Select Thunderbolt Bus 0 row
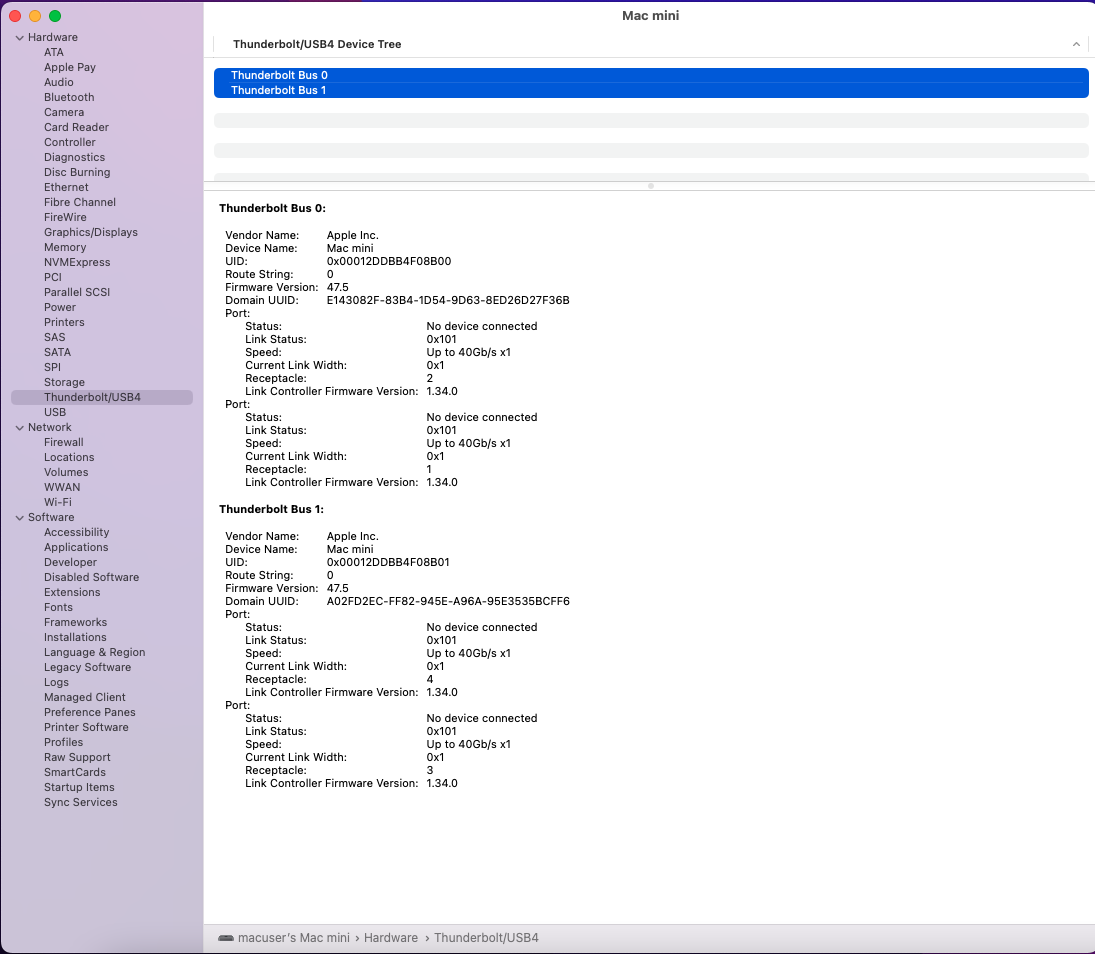The width and height of the screenshot is (1095, 954). click(x=651, y=75)
